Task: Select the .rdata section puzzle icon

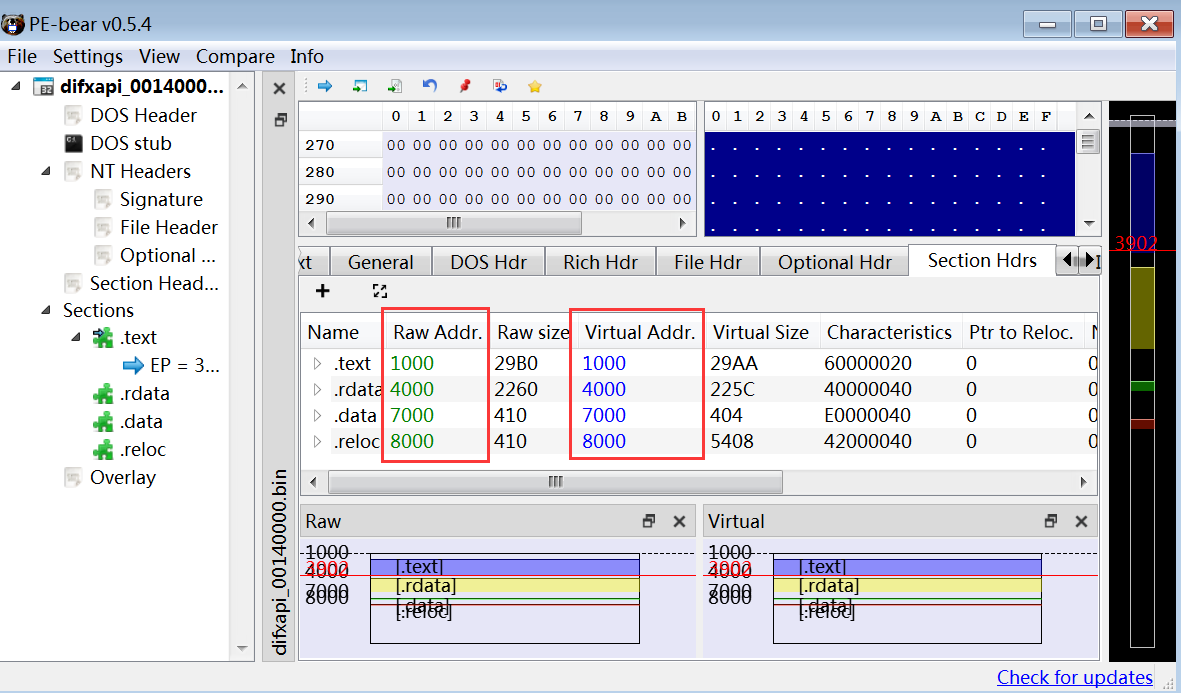Action: tap(103, 394)
